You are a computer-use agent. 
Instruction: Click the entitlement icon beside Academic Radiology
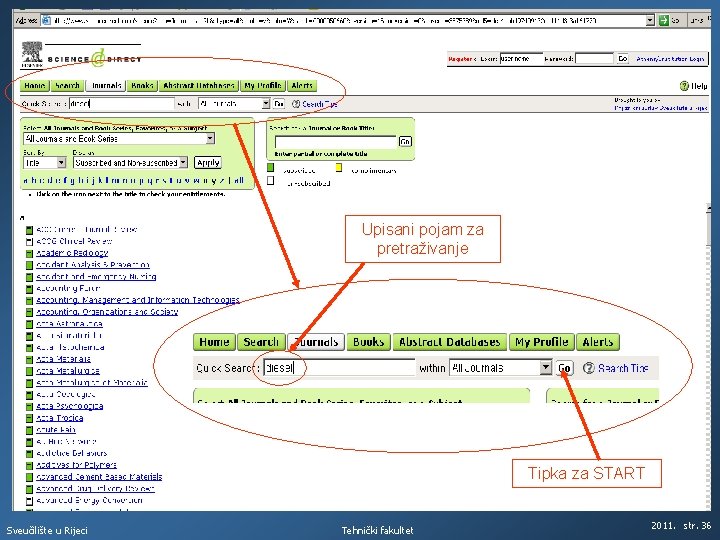(x=29, y=253)
